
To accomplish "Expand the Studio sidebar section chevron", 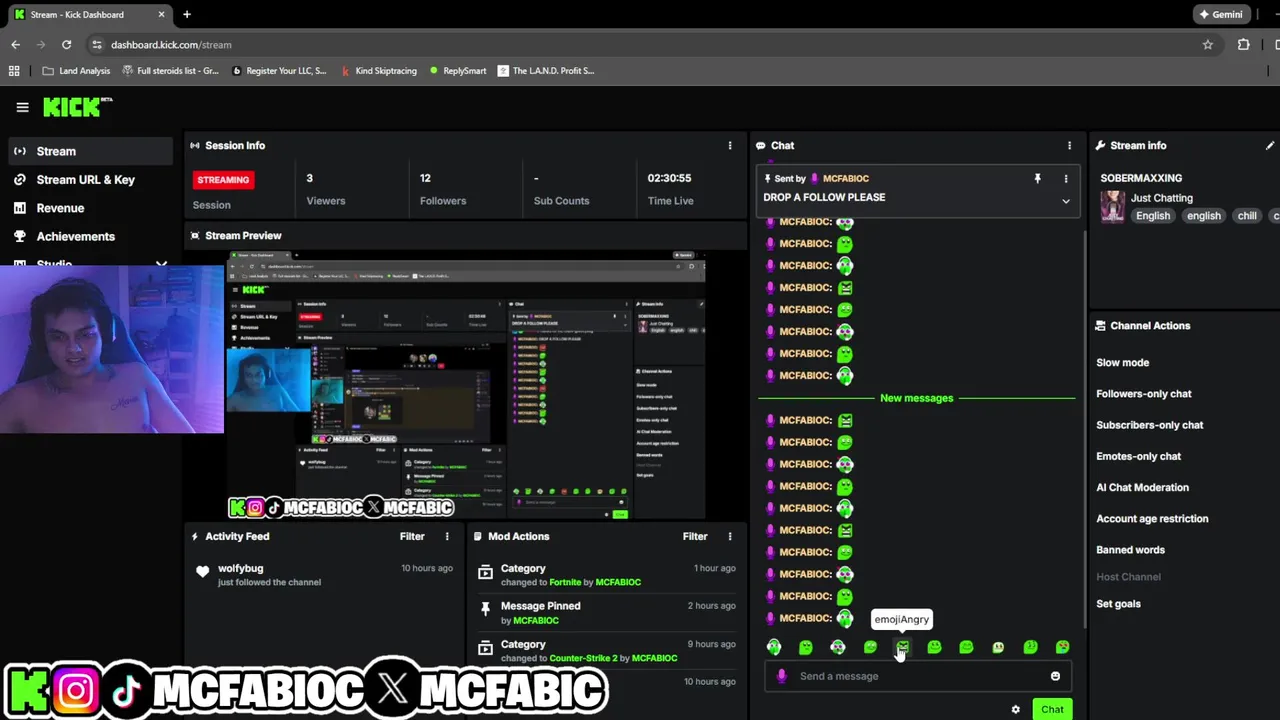I will pyautogui.click(x=161, y=265).
